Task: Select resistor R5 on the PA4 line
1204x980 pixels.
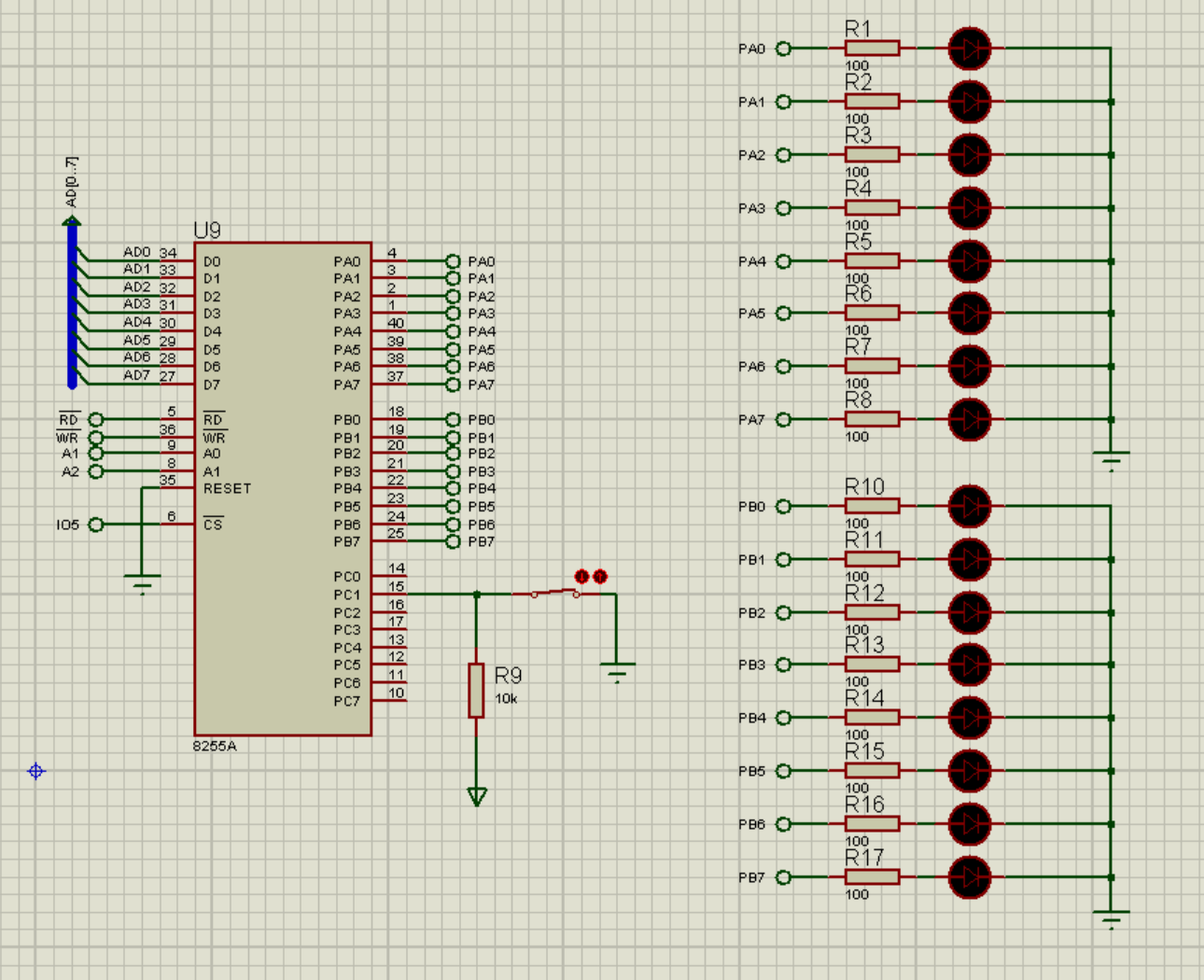Action: [x=872, y=260]
